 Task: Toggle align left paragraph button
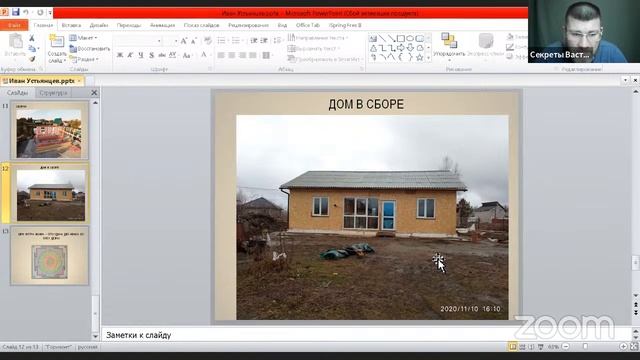click(x=221, y=55)
